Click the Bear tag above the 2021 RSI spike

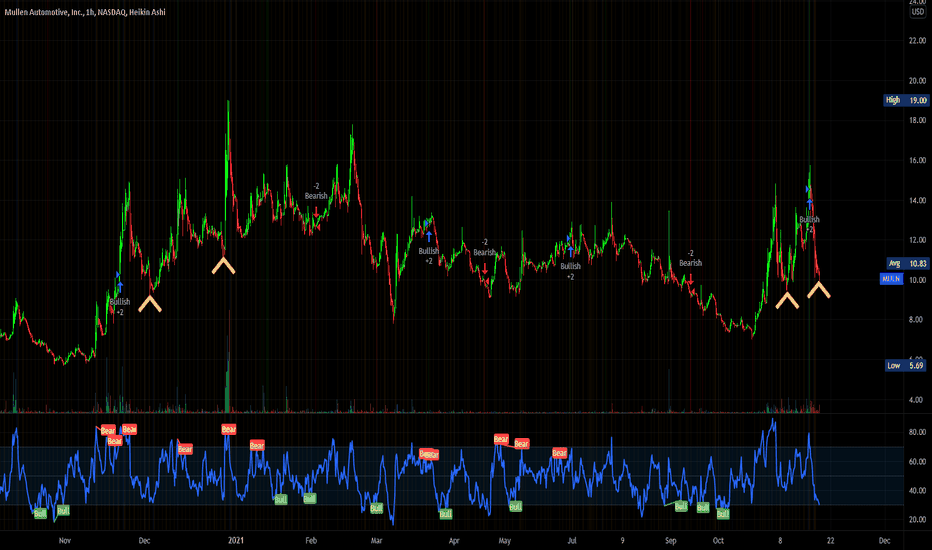pos(229,429)
